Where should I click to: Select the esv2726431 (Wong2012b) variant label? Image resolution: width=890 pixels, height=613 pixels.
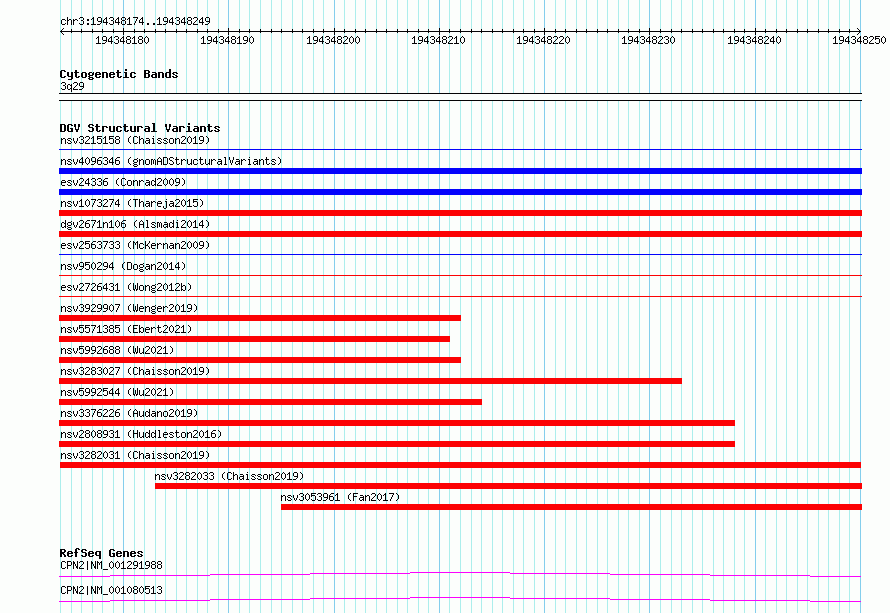126,287
